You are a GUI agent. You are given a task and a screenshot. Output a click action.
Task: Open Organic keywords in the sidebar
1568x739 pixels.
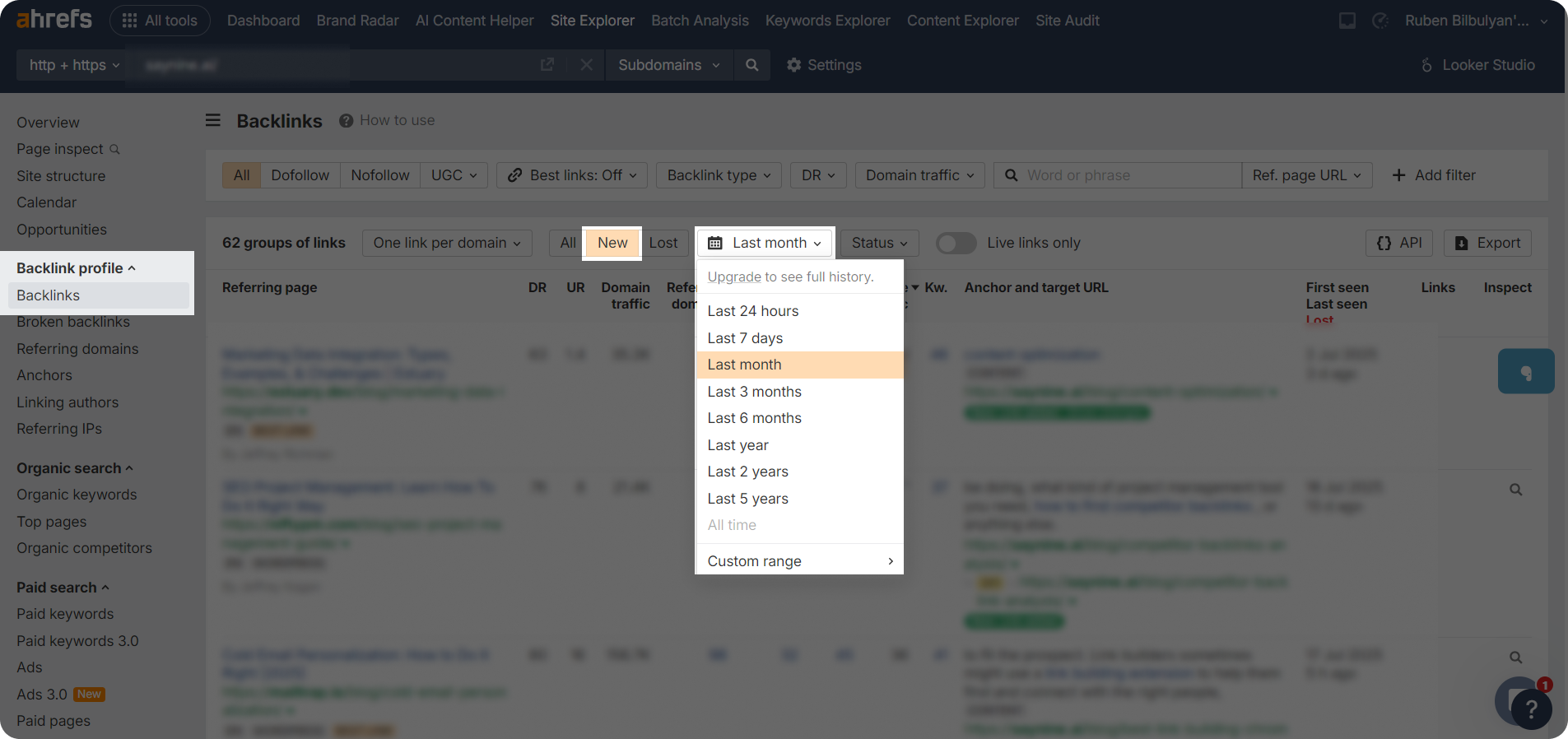pos(77,495)
